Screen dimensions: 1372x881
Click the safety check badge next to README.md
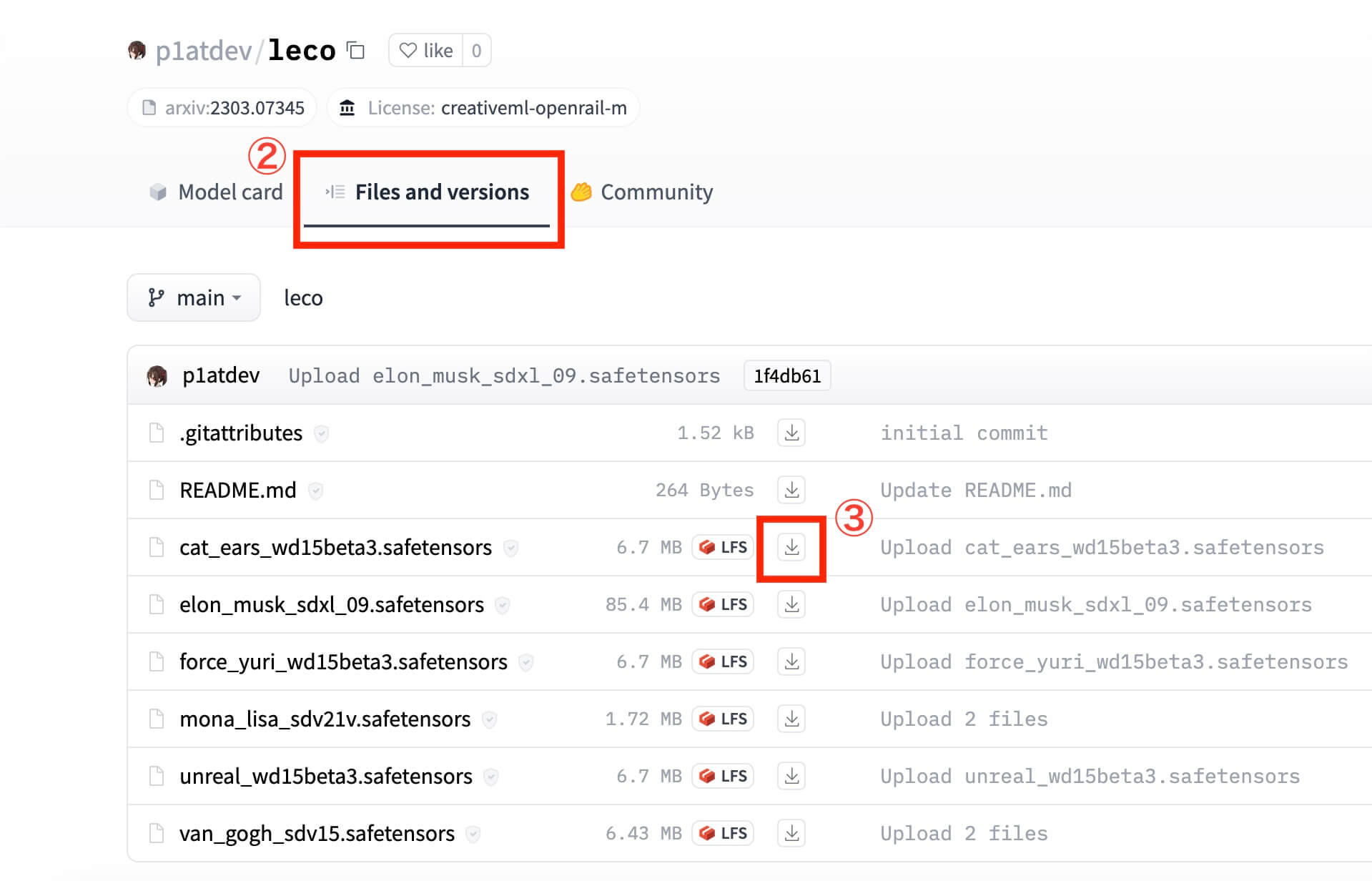pos(315,491)
